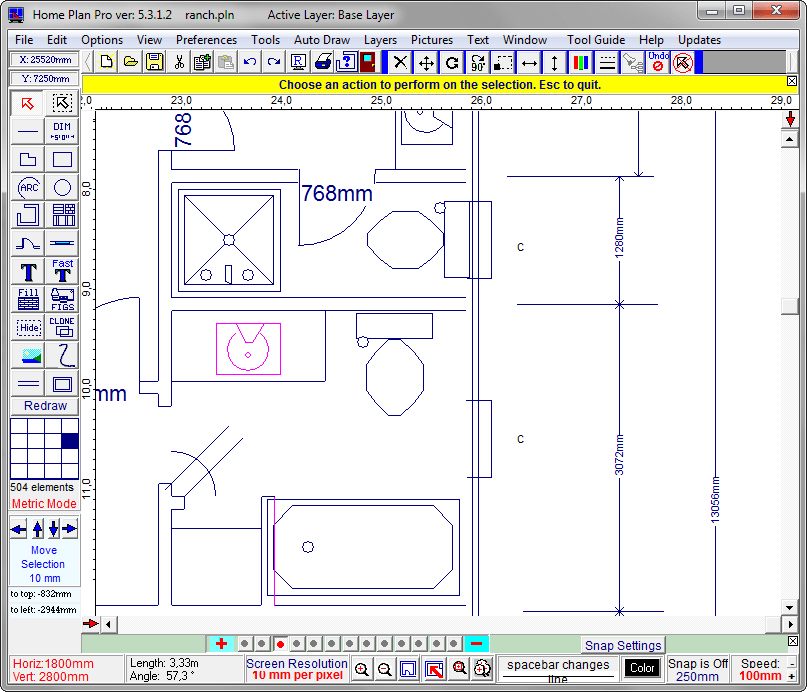Open the Tool Guide menu
Image resolution: width=807 pixels, height=692 pixels.
click(595, 40)
